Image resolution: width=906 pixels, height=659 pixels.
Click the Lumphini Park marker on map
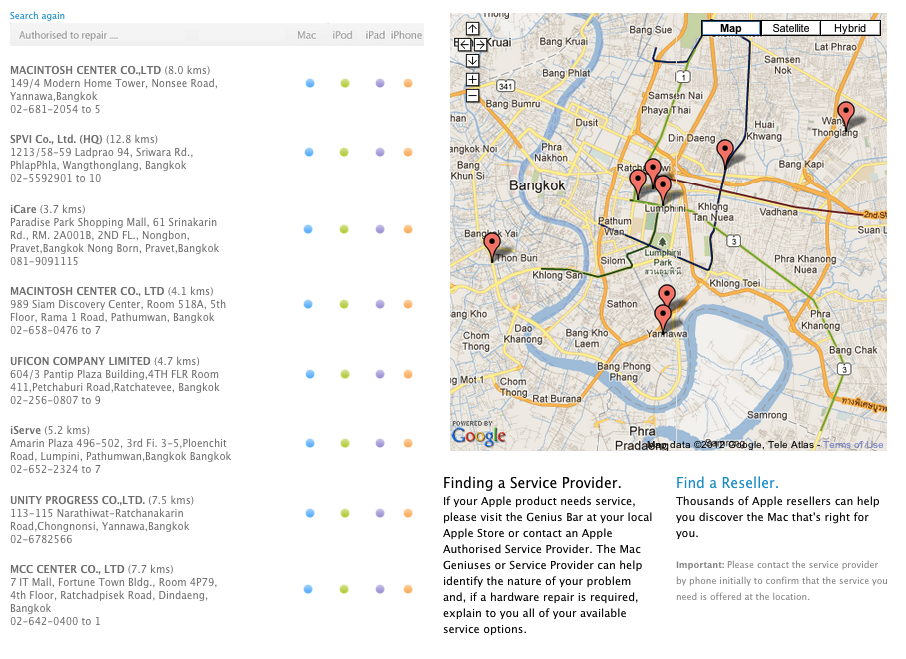coord(663,242)
